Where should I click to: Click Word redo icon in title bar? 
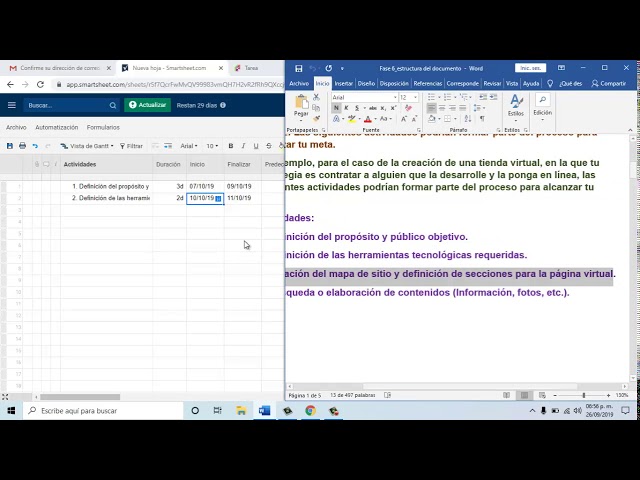[329, 68]
